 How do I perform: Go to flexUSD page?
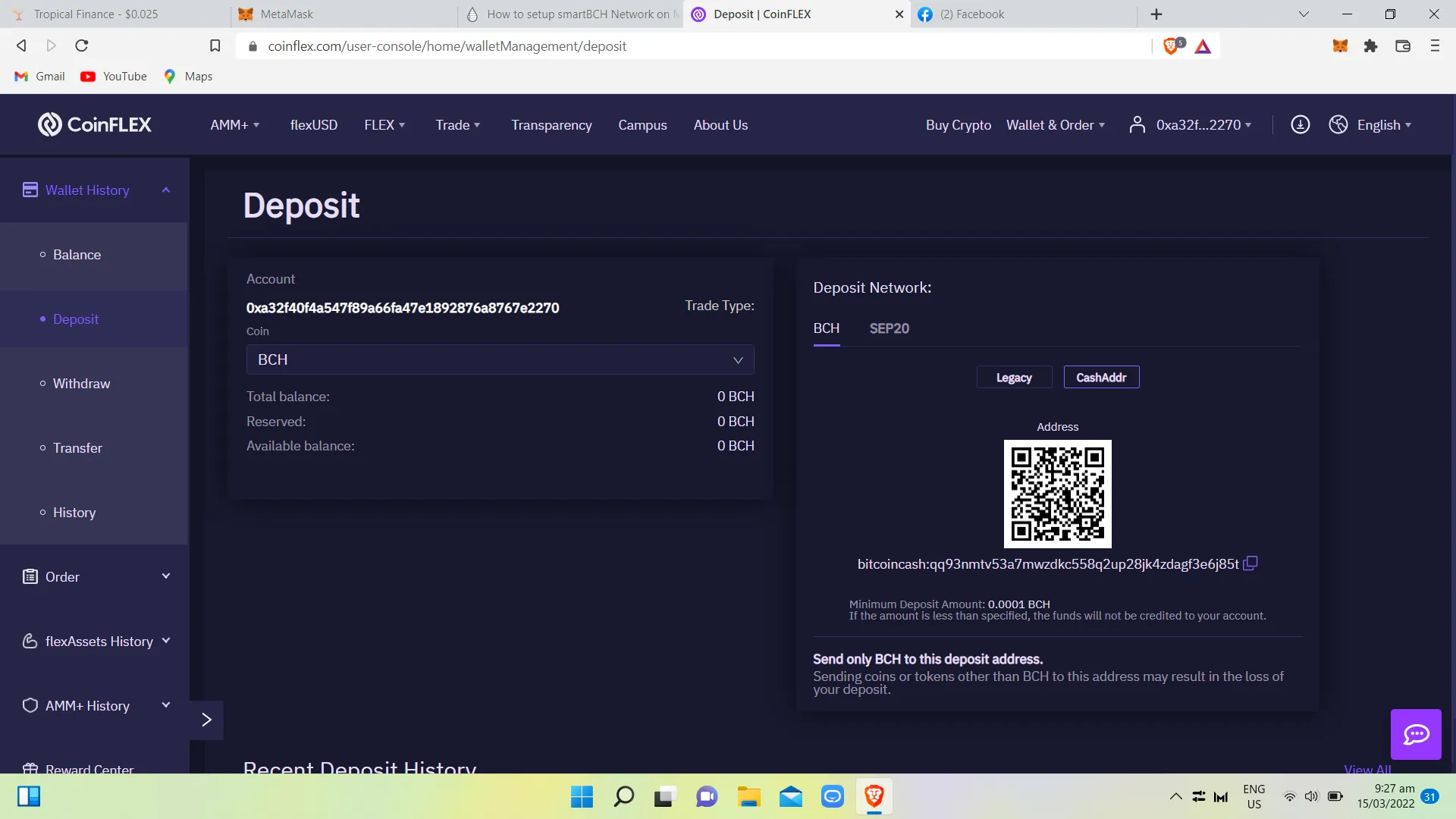[313, 125]
